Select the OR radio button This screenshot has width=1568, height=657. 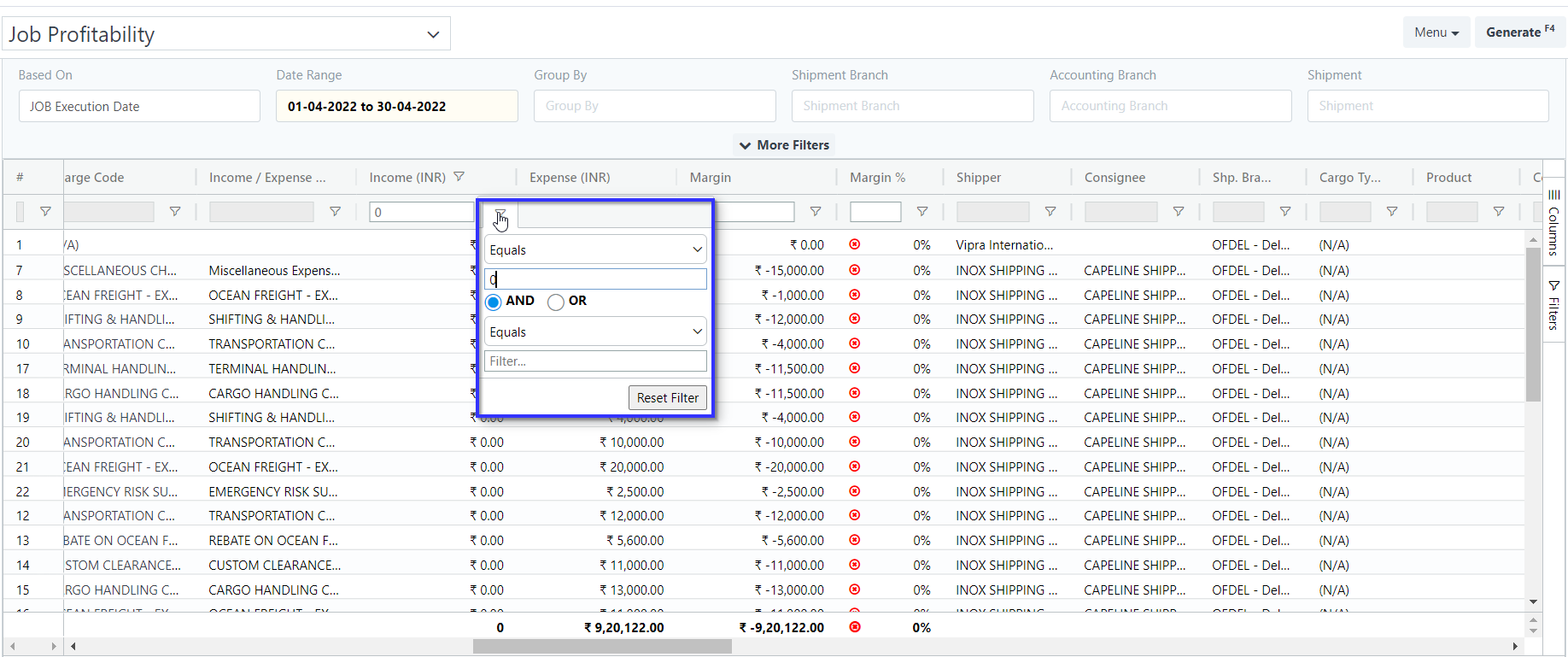[x=556, y=302]
